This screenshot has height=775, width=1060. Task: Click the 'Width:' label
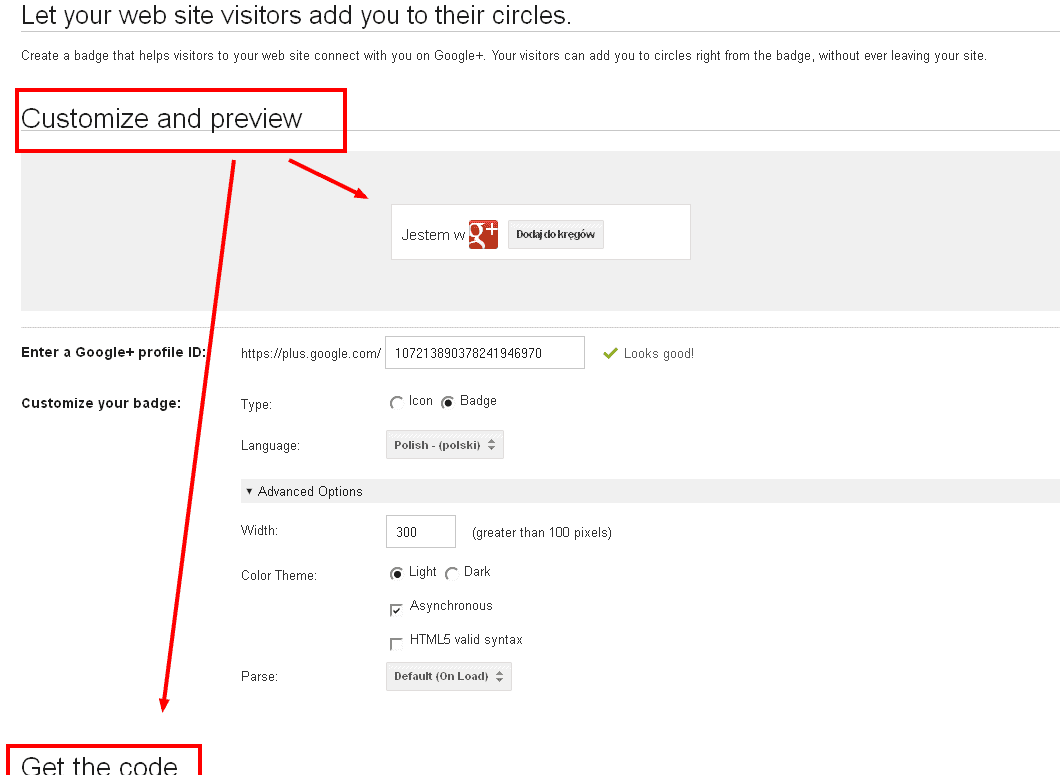pyautogui.click(x=260, y=530)
